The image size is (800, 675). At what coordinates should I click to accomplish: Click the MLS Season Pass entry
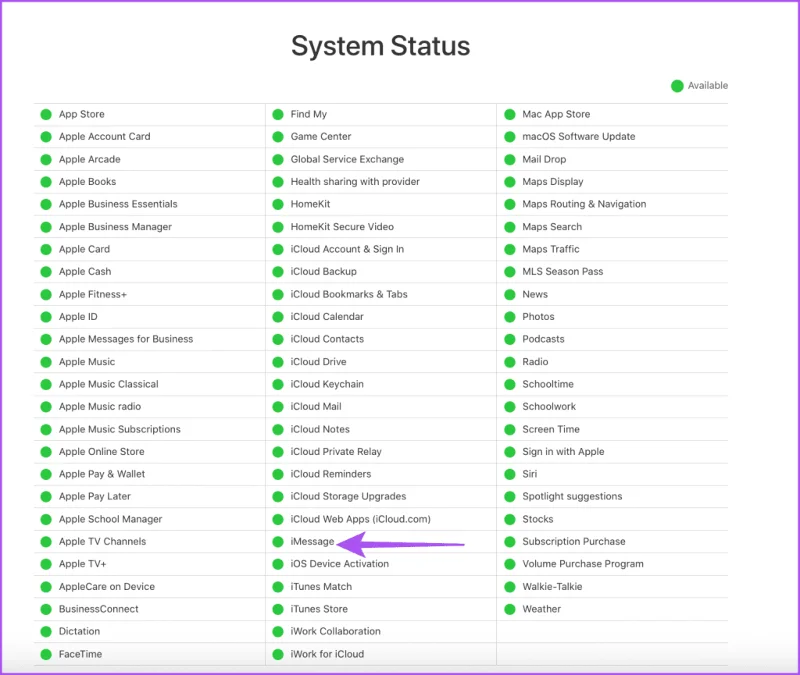[563, 272]
